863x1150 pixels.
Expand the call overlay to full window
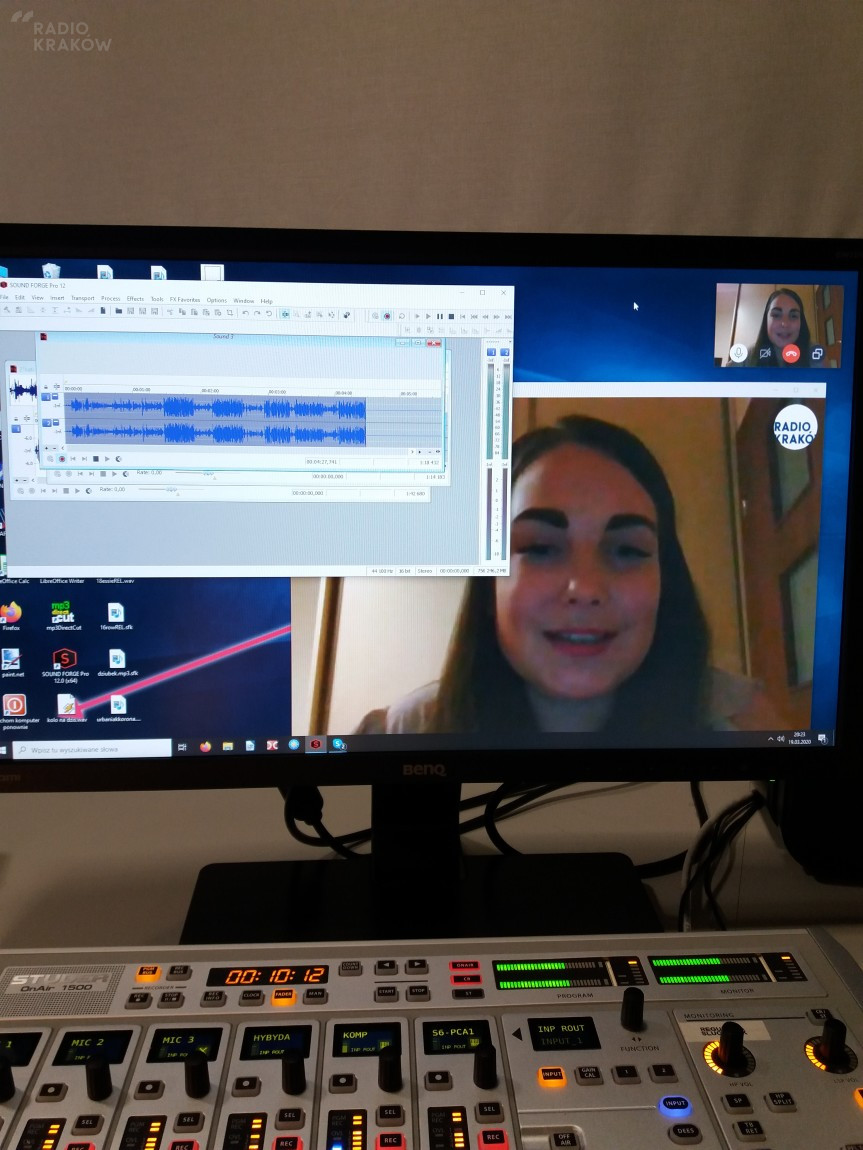[817, 353]
